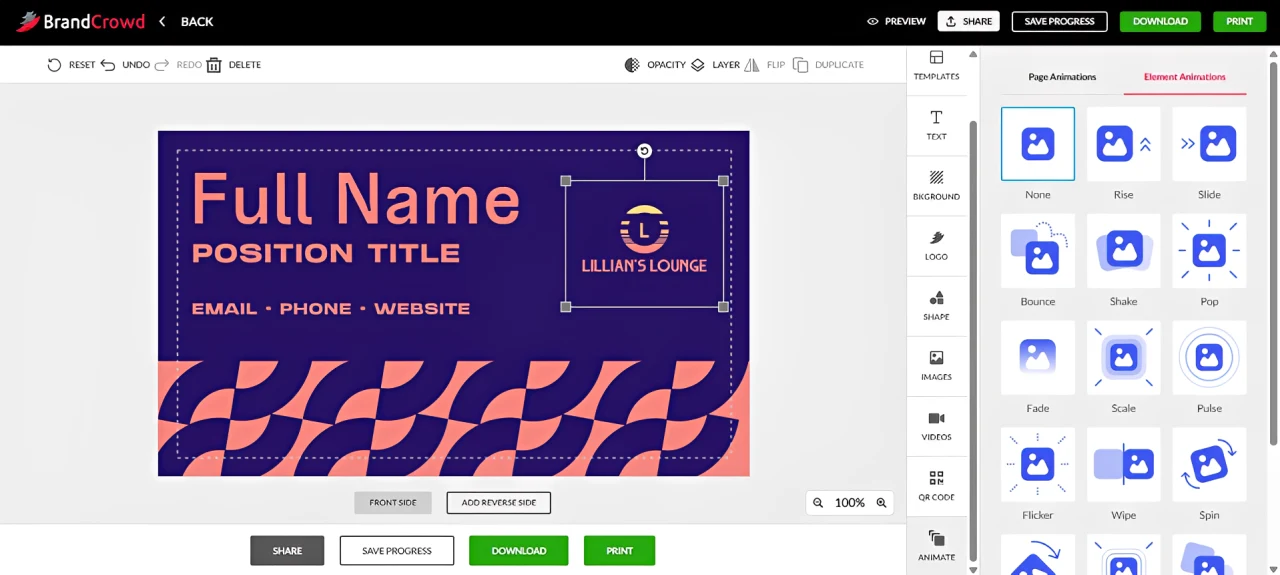Switch to the Element Animations tab

(x=1185, y=77)
